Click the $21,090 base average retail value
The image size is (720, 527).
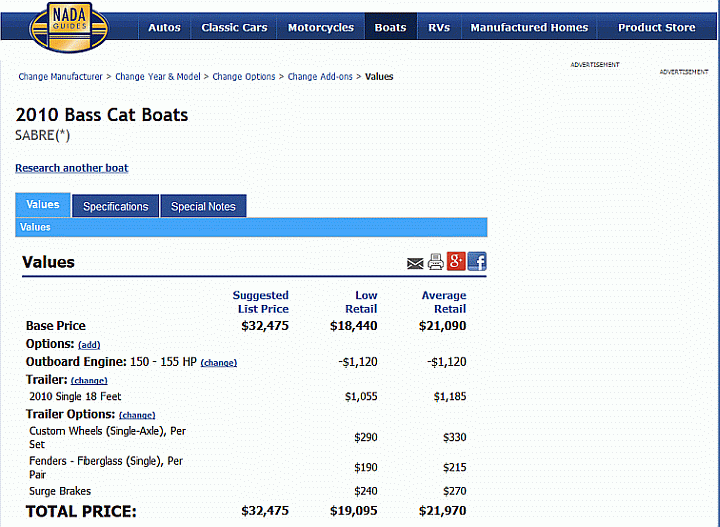[x=442, y=326]
